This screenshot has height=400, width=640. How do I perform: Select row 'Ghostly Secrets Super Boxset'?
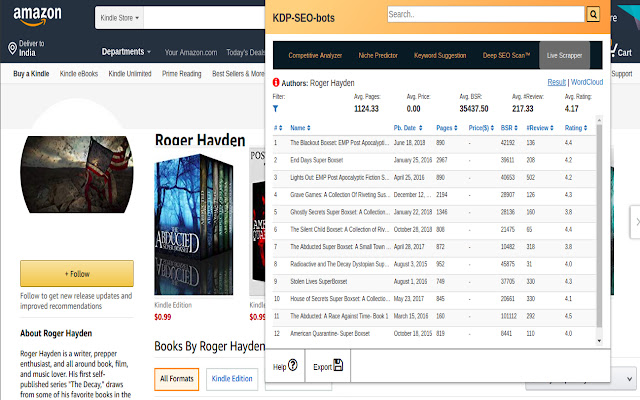pyautogui.click(x=434, y=212)
